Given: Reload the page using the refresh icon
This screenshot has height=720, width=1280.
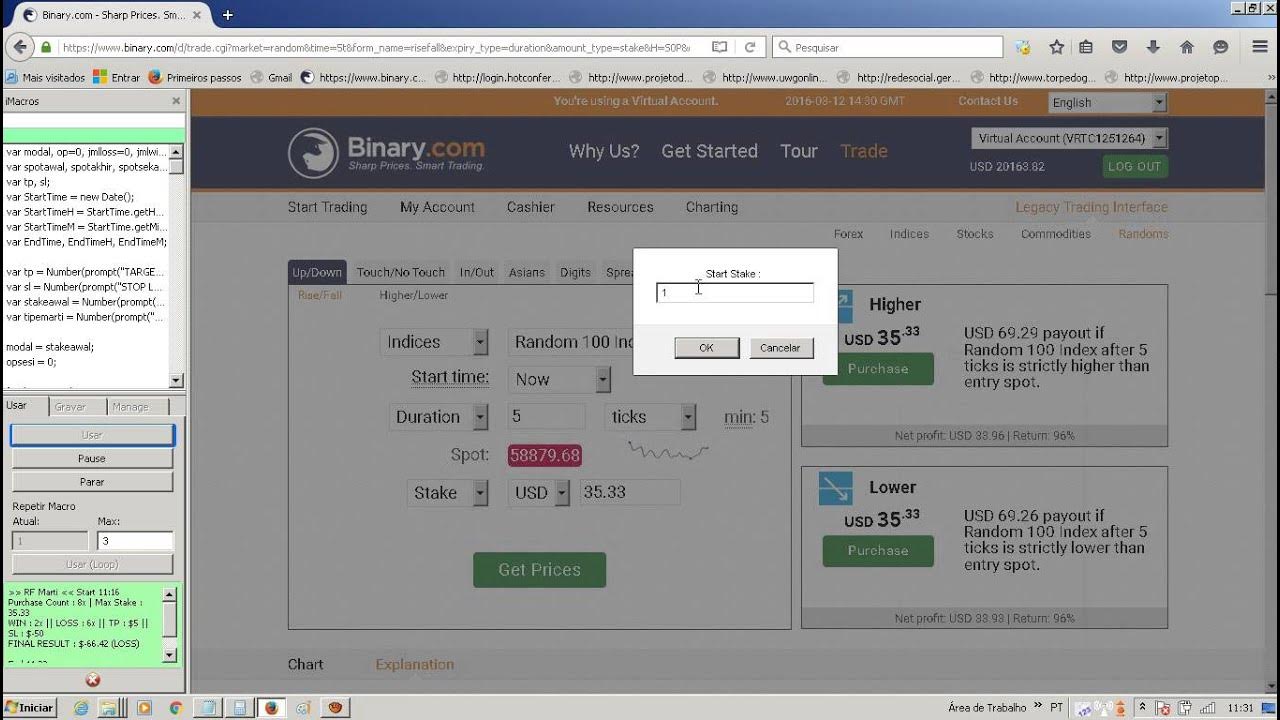Looking at the screenshot, I should [x=749, y=47].
